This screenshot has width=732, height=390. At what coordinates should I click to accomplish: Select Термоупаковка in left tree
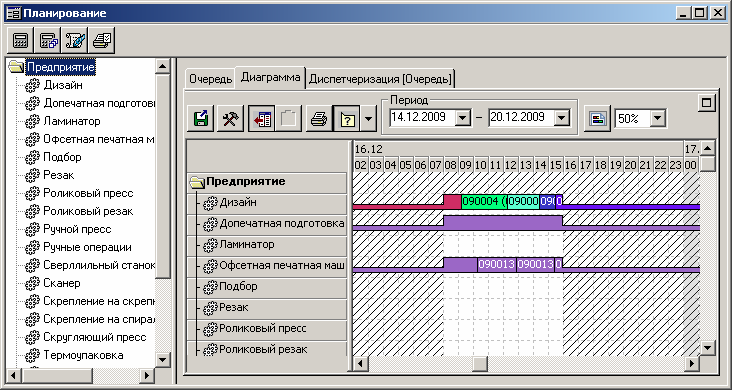click(83, 355)
